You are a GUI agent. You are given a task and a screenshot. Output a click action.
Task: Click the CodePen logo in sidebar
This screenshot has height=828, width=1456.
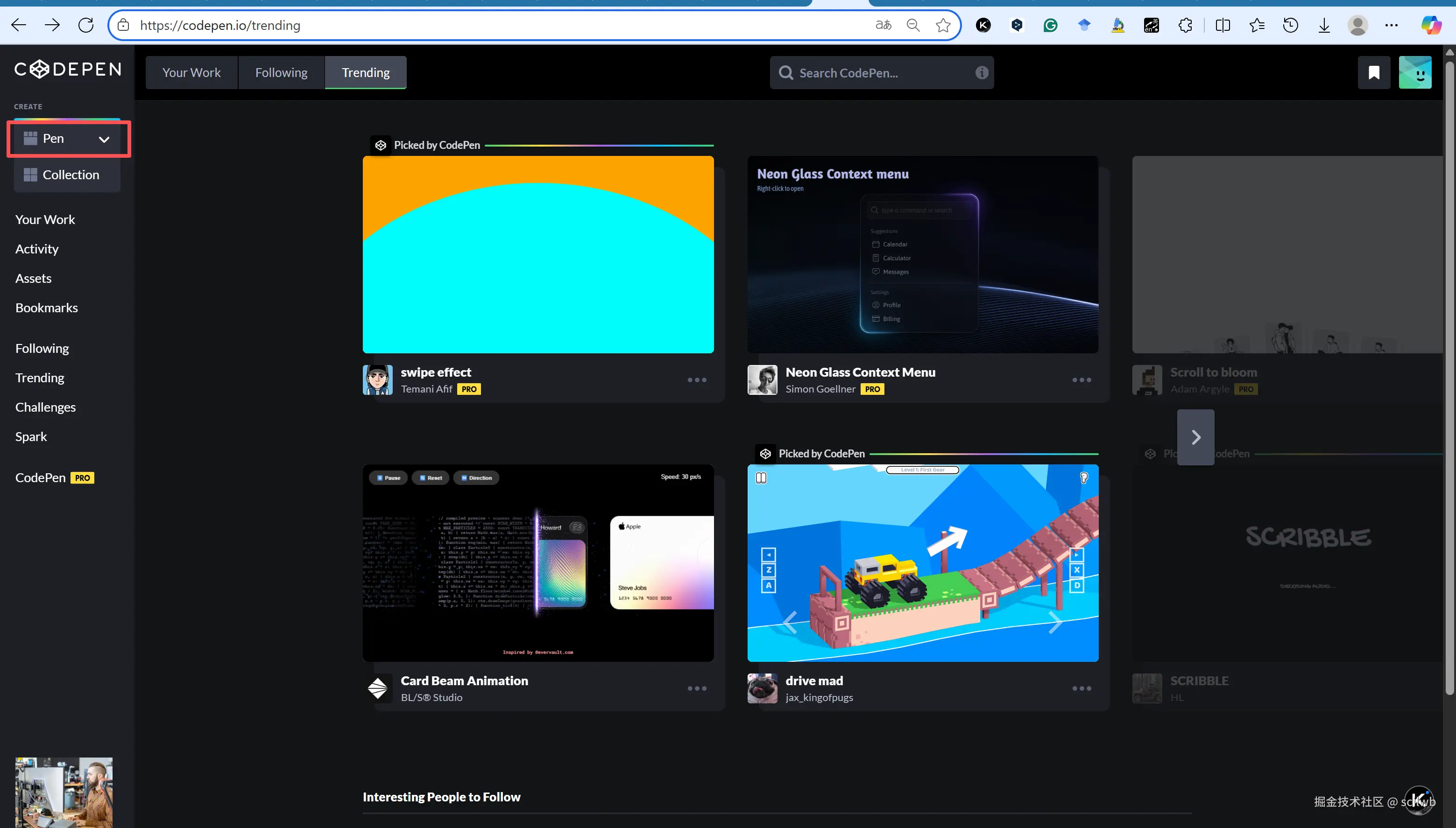coord(67,70)
